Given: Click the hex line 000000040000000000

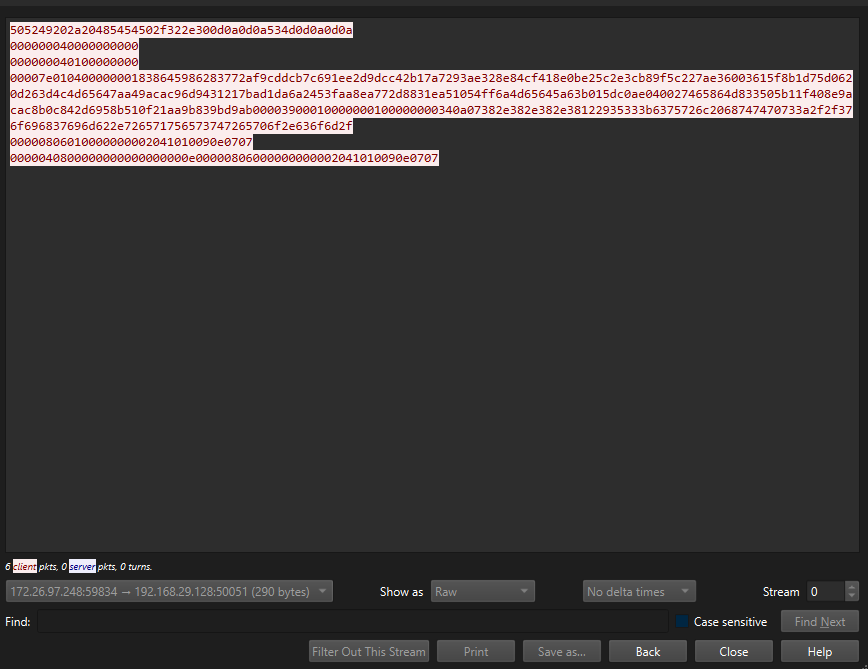Looking at the screenshot, I should [74, 46].
